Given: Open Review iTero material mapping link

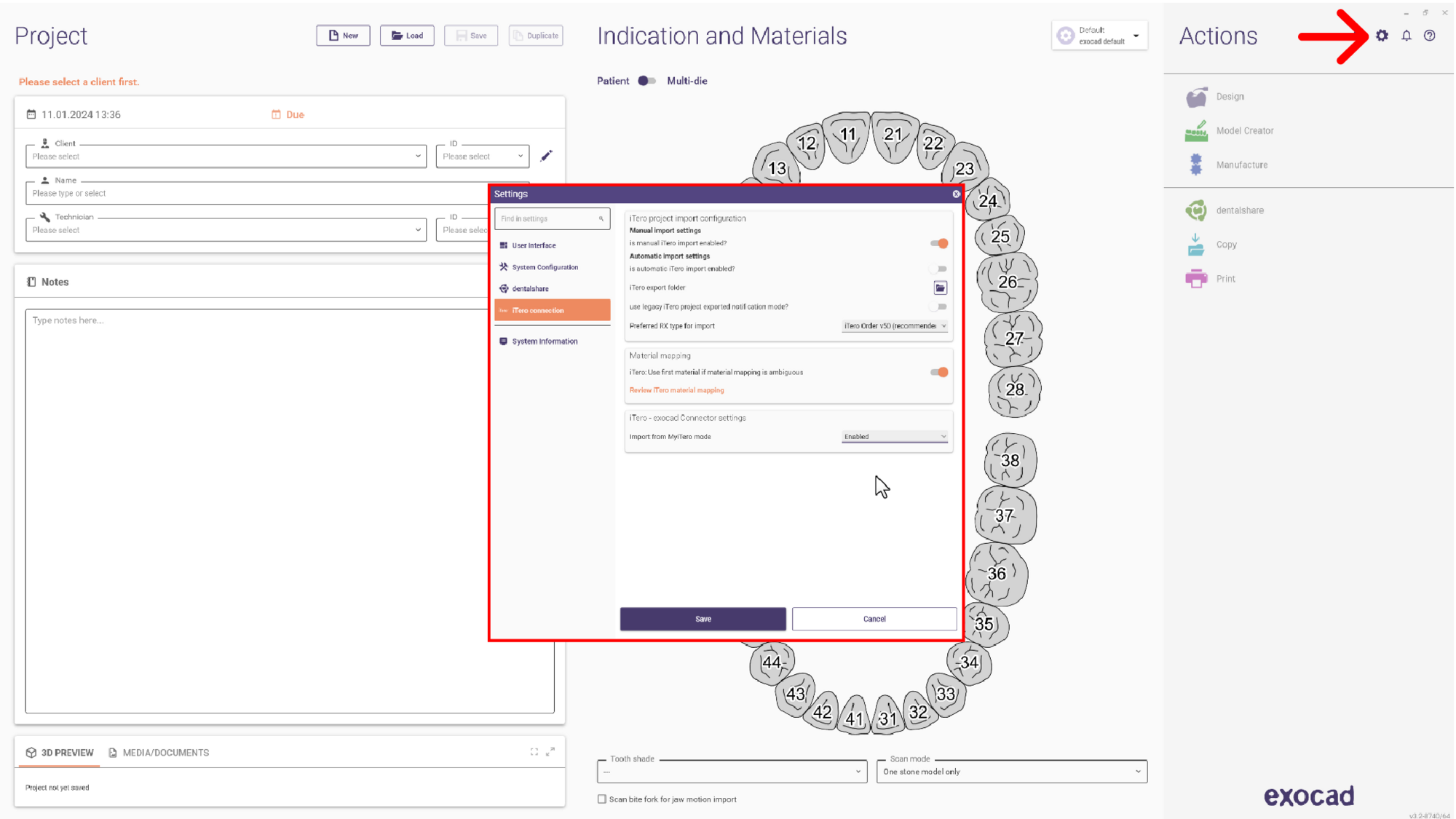Looking at the screenshot, I should pos(676,390).
